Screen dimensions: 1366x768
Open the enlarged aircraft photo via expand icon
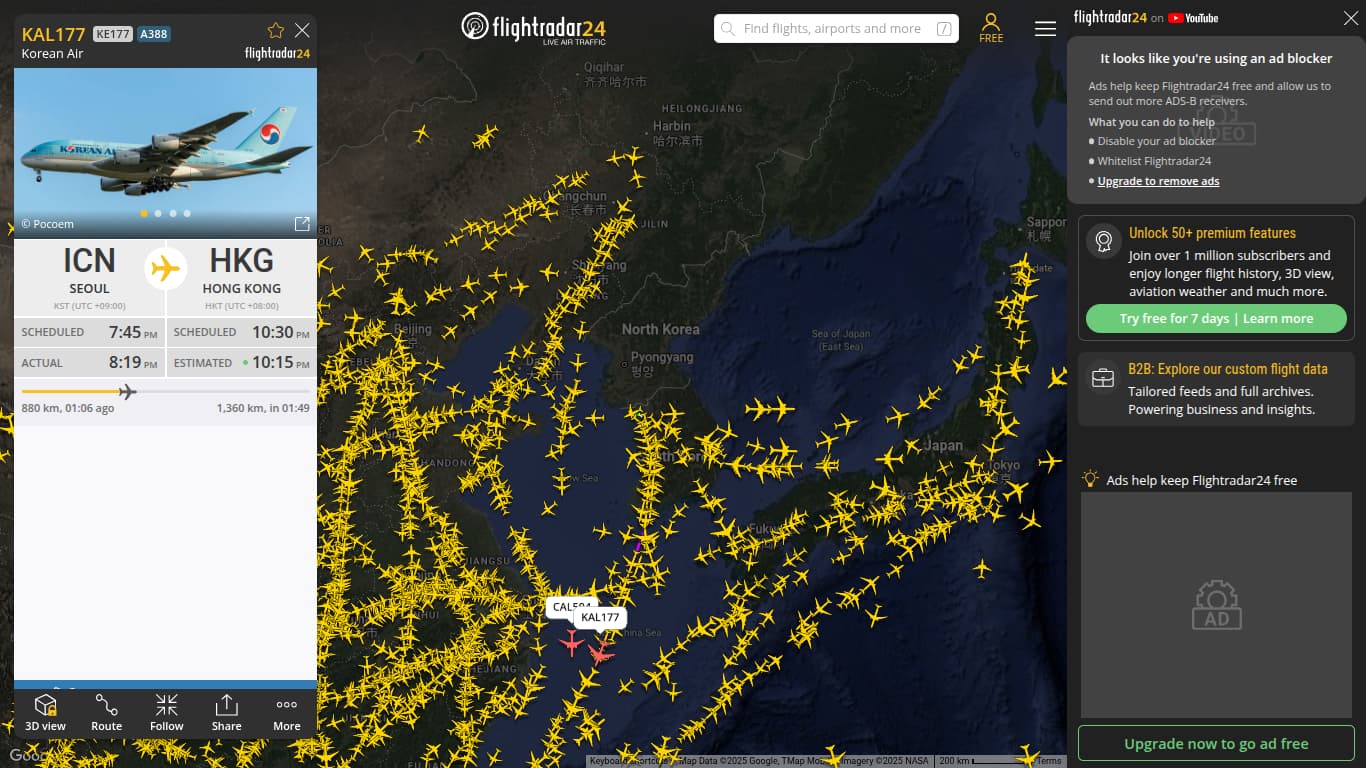coord(302,224)
